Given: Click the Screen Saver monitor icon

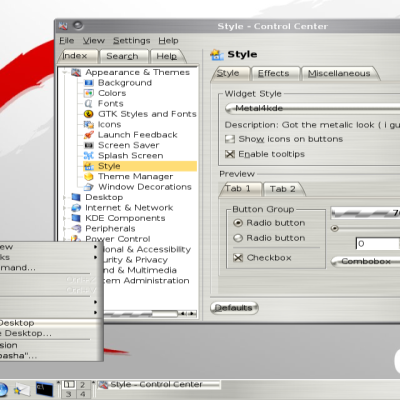Looking at the screenshot, I should 89,145.
